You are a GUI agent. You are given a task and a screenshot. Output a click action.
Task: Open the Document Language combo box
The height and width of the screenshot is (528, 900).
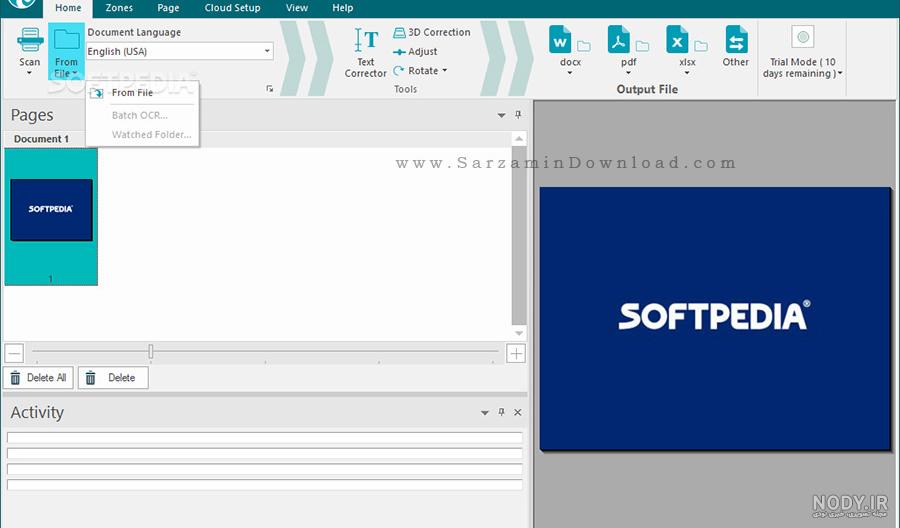(x=180, y=51)
